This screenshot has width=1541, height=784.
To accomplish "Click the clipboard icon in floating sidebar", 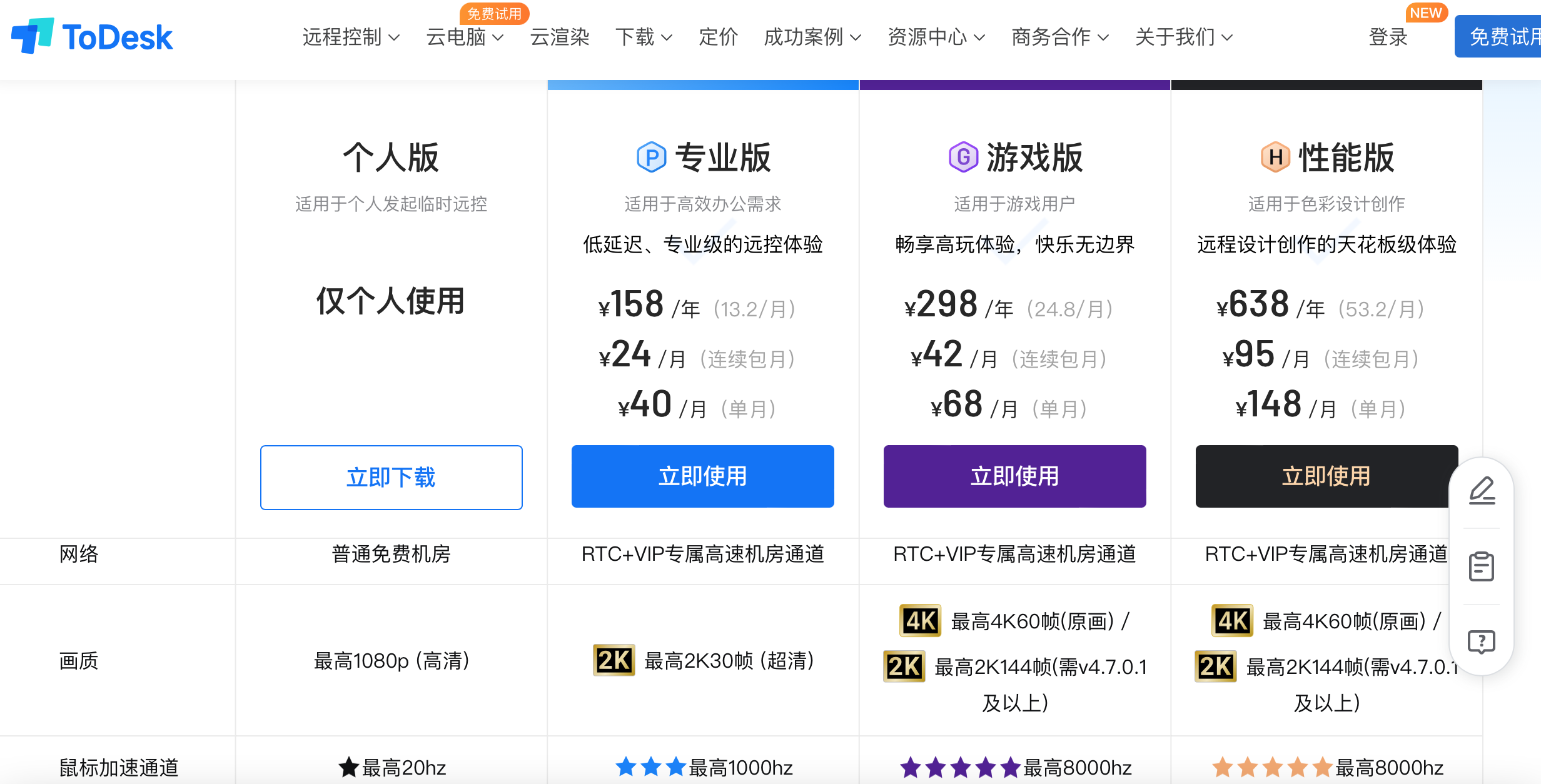I will click(1482, 566).
